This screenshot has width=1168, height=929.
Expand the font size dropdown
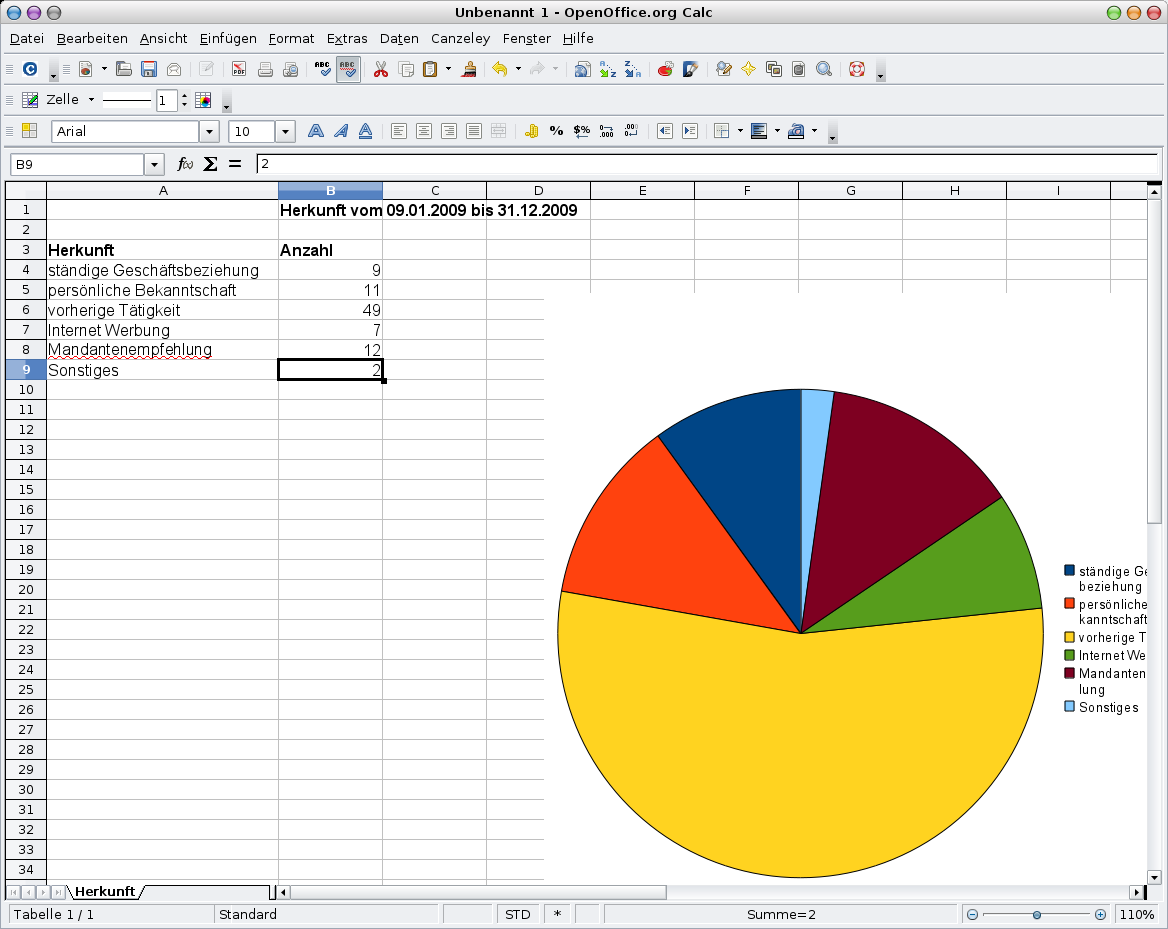[285, 131]
